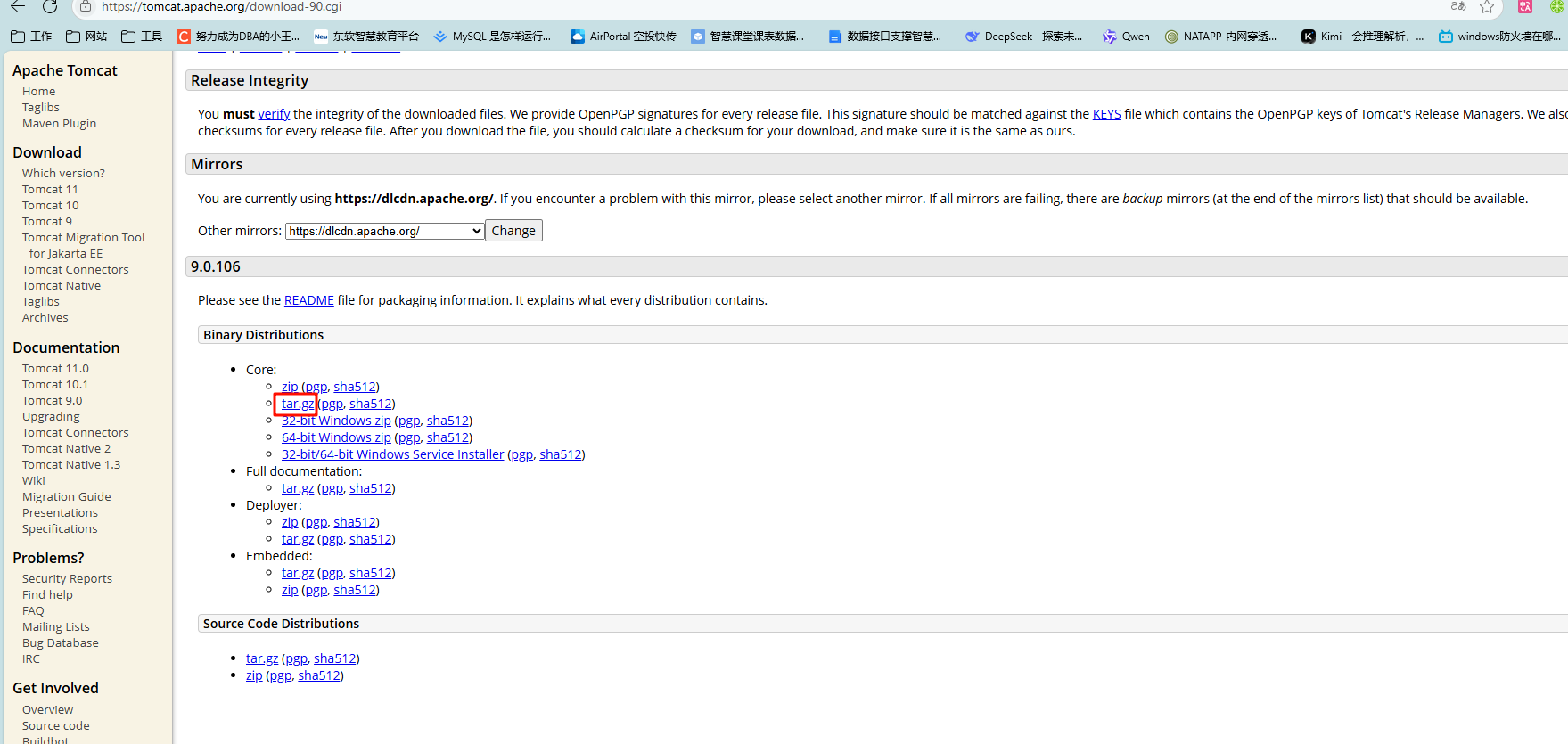Select Tomcat 11 download page
Image resolution: width=1568 pixels, height=744 pixels.
(50, 189)
